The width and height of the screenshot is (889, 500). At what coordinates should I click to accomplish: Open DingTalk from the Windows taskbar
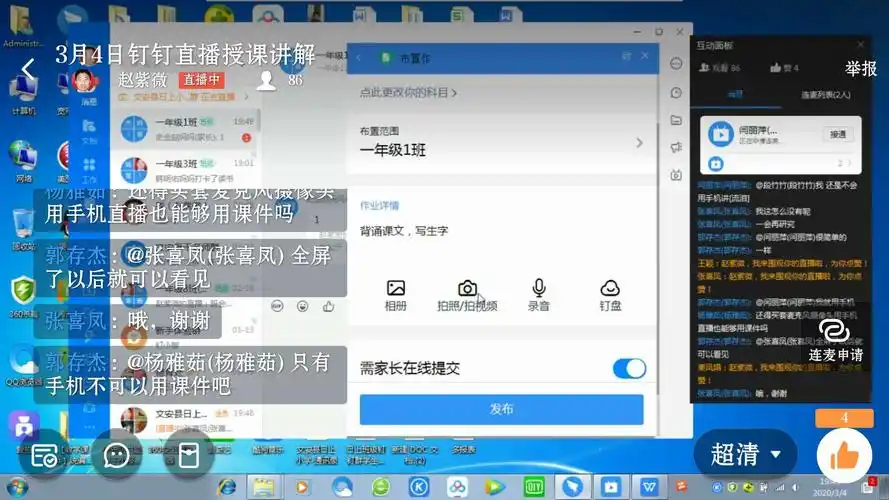point(573,486)
